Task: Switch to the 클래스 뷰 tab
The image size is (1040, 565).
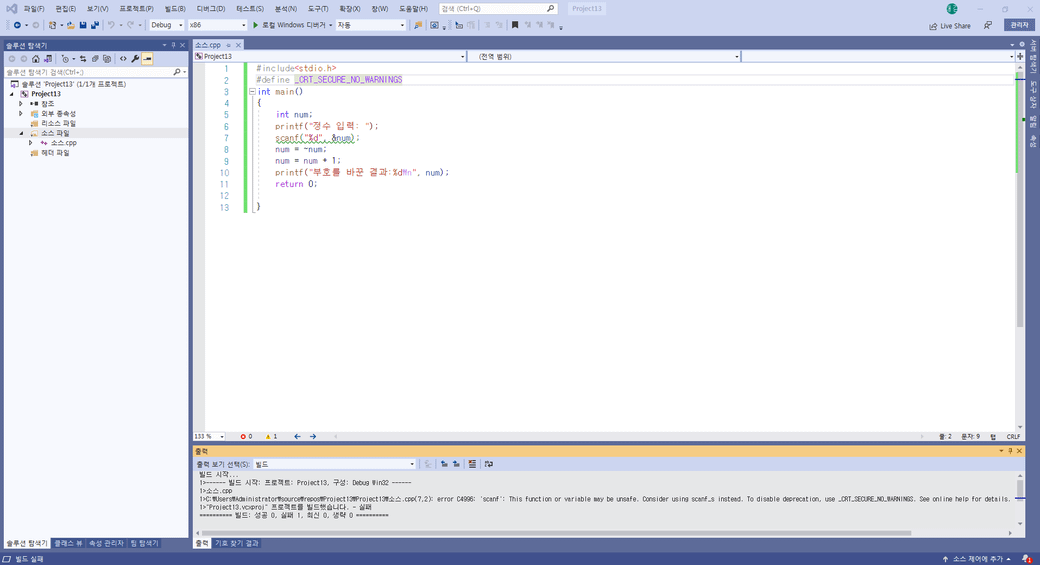Action: pyautogui.click(x=68, y=543)
